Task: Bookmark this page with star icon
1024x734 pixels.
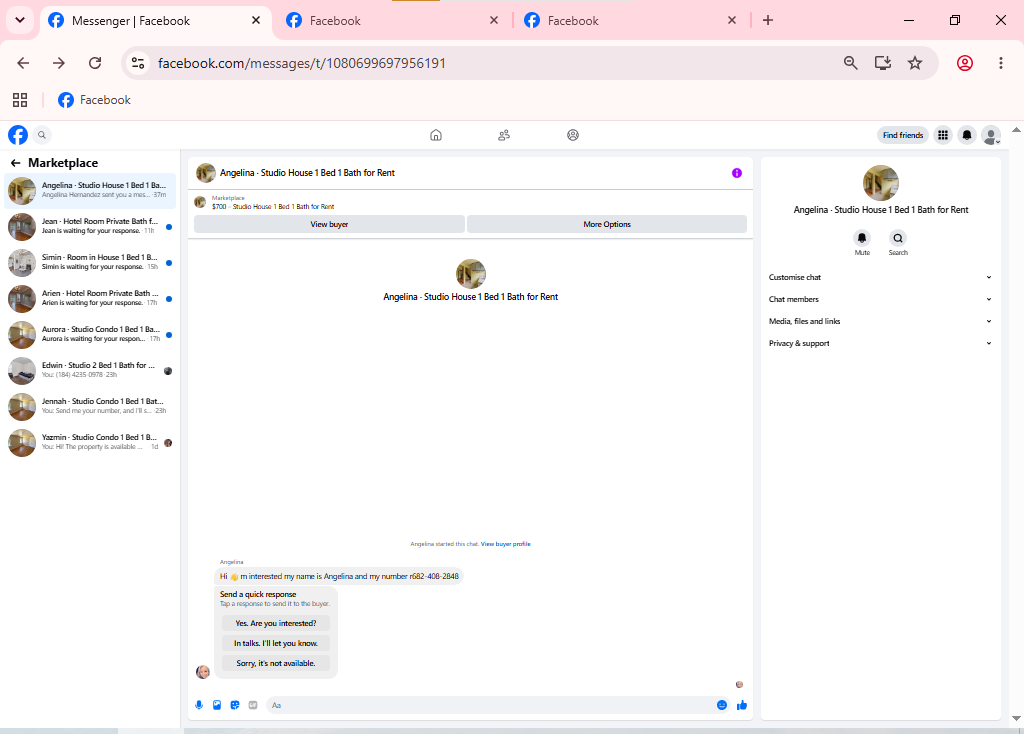Action: [915, 63]
